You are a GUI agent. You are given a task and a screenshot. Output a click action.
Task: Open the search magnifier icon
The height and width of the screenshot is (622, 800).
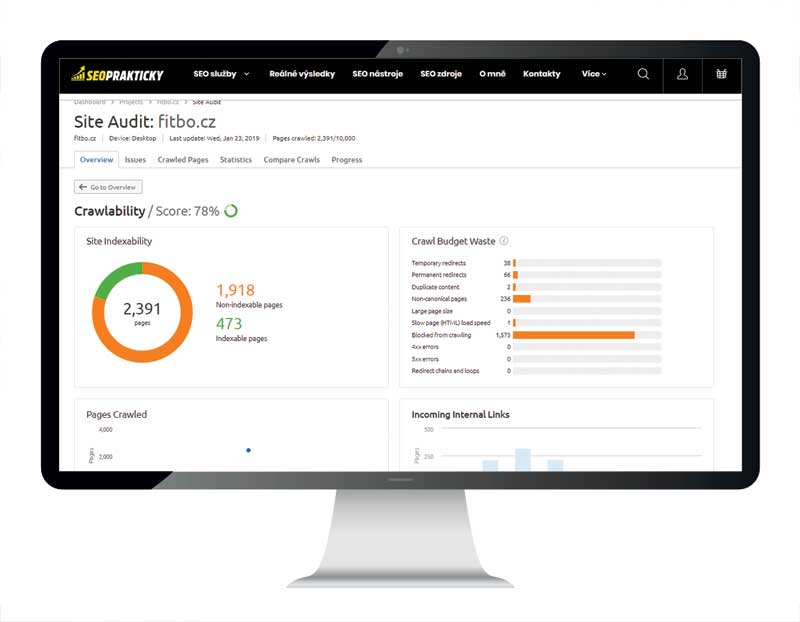(643, 74)
